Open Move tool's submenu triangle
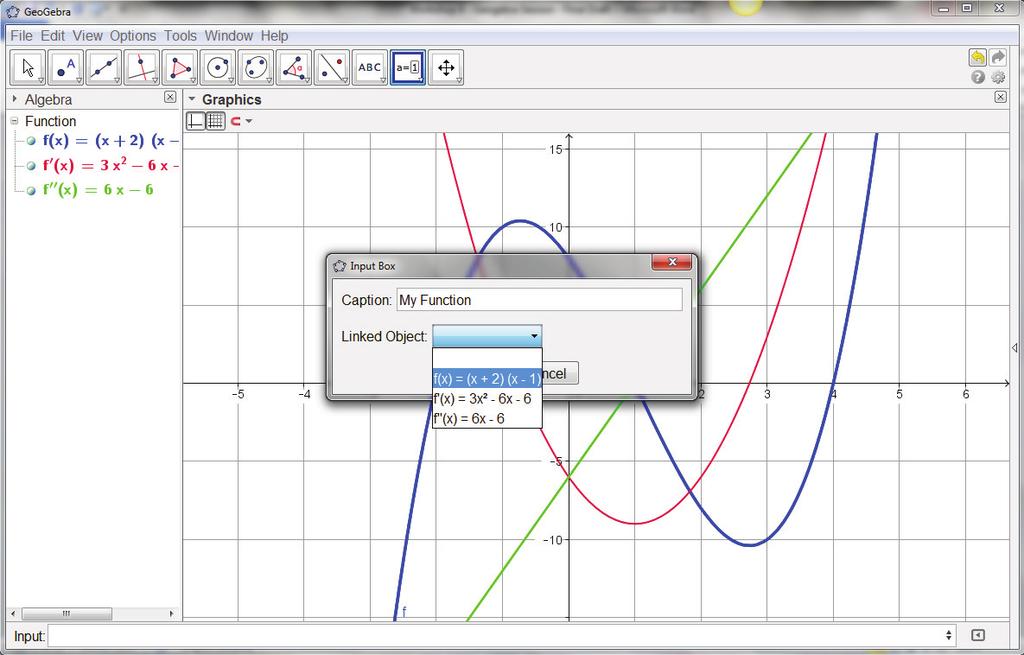This screenshot has height=655, width=1024. 41,80
